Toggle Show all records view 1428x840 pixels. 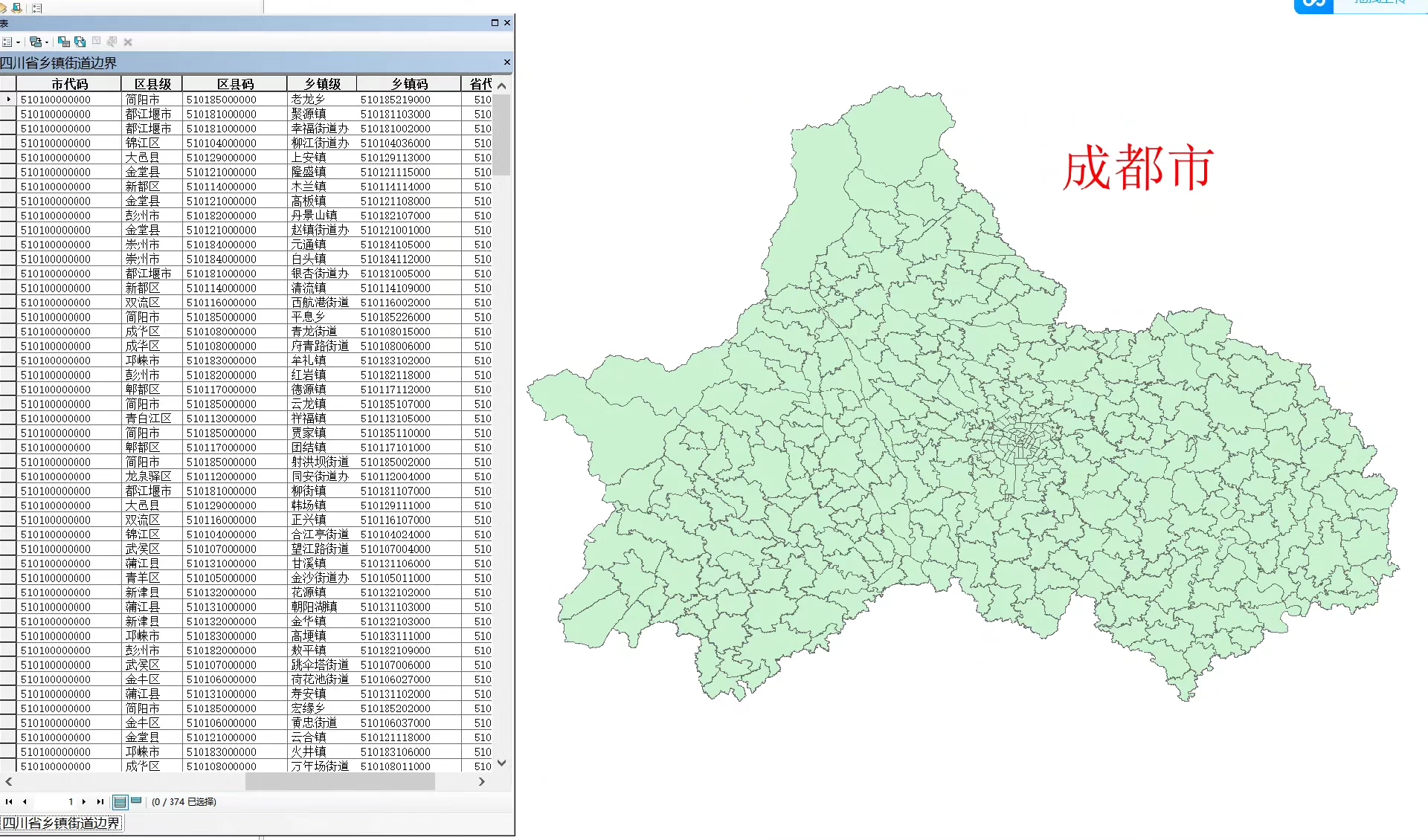[x=120, y=801]
